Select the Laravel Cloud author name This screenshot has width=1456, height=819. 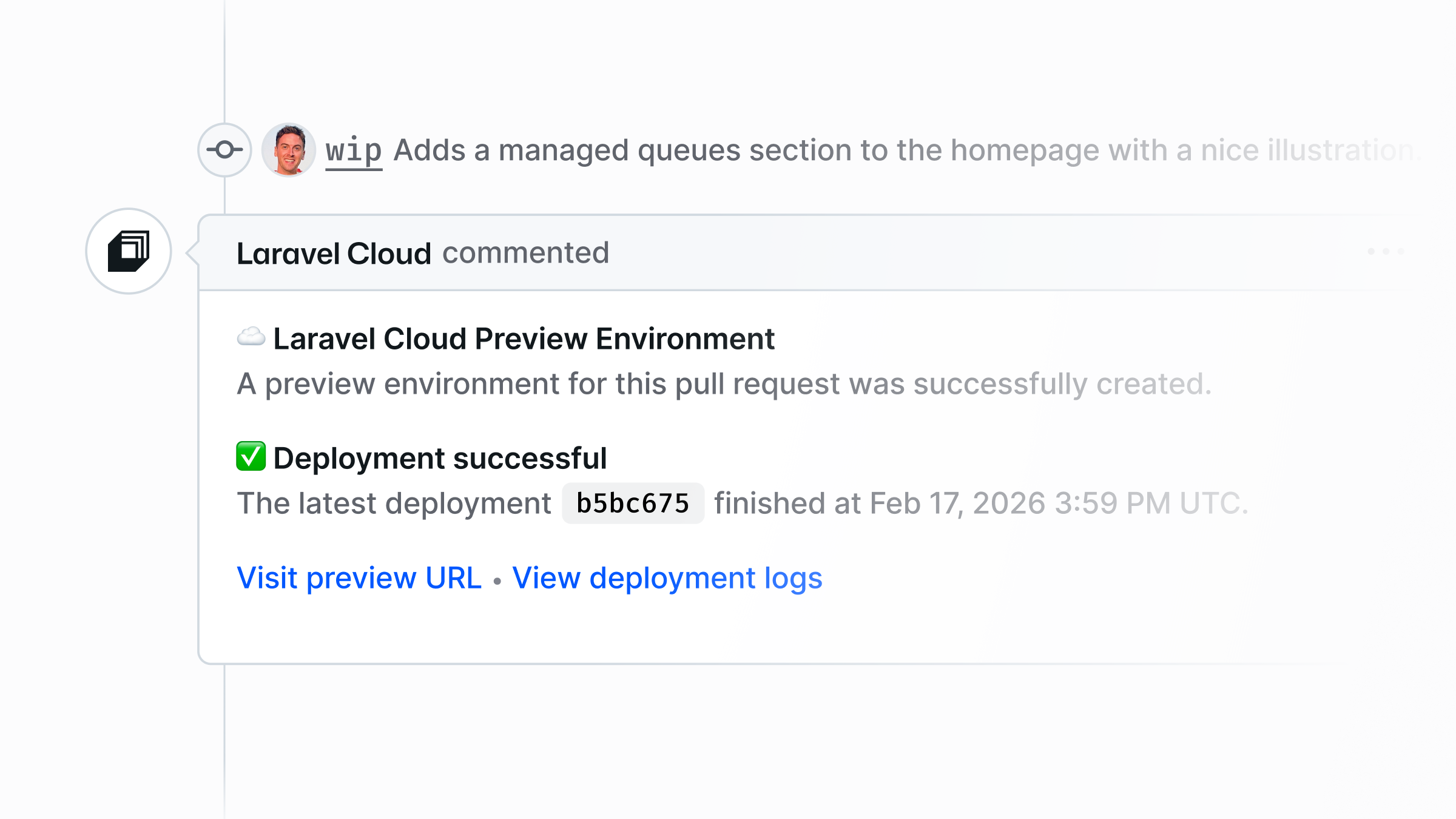[334, 253]
